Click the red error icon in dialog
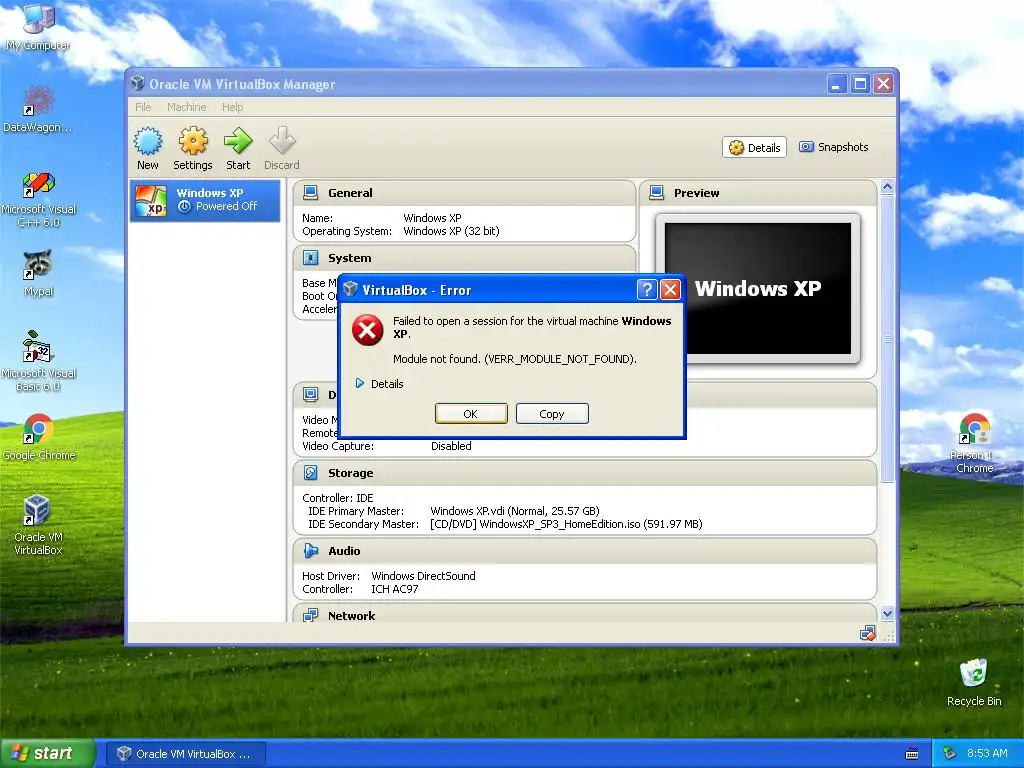Viewport: 1024px width, 768px height. [368, 330]
